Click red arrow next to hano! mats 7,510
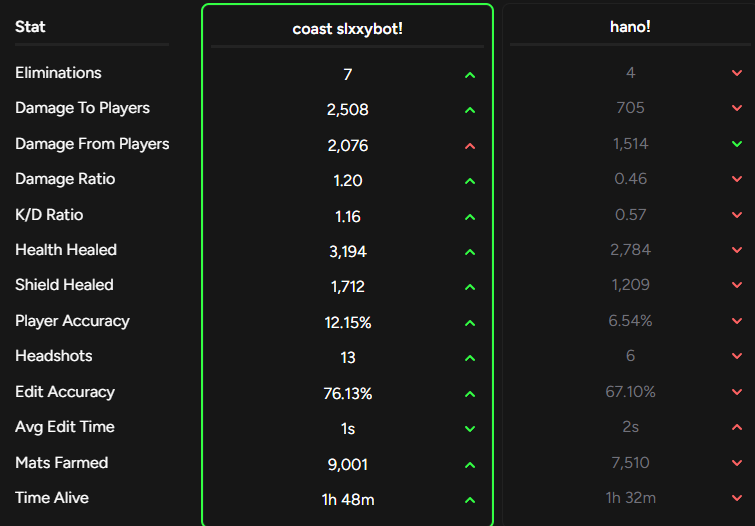Image resolution: width=755 pixels, height=526 pixels. 737,463
